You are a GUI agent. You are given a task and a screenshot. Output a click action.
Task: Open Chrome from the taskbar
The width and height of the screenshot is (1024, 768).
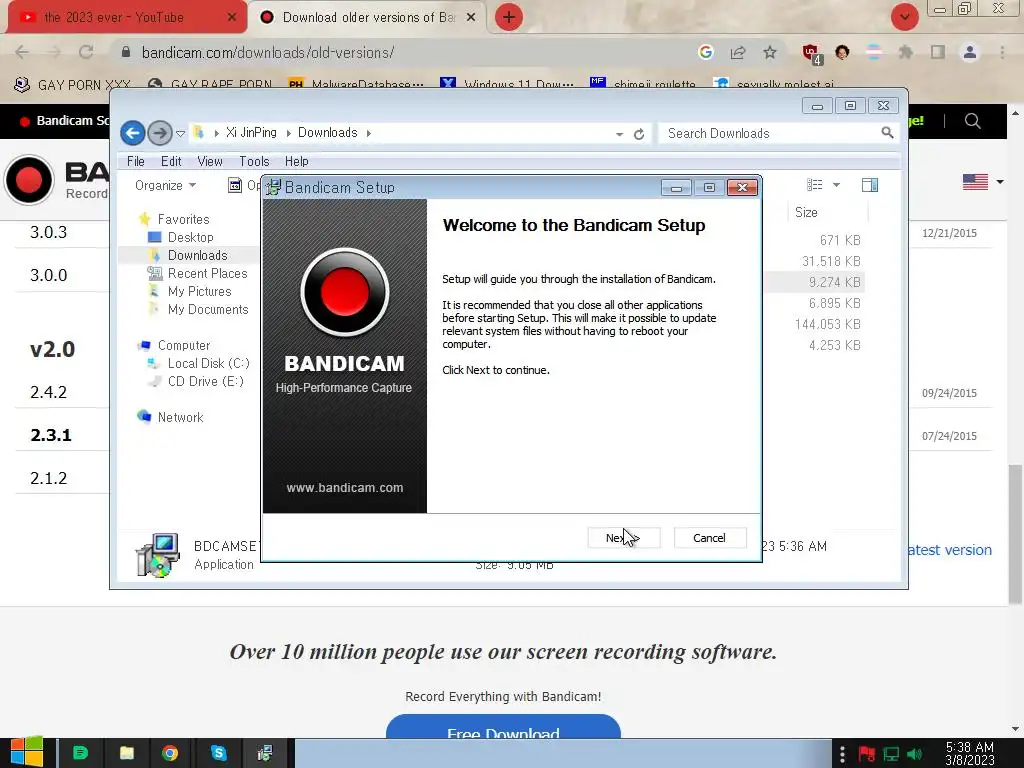(x=170, y=753)
